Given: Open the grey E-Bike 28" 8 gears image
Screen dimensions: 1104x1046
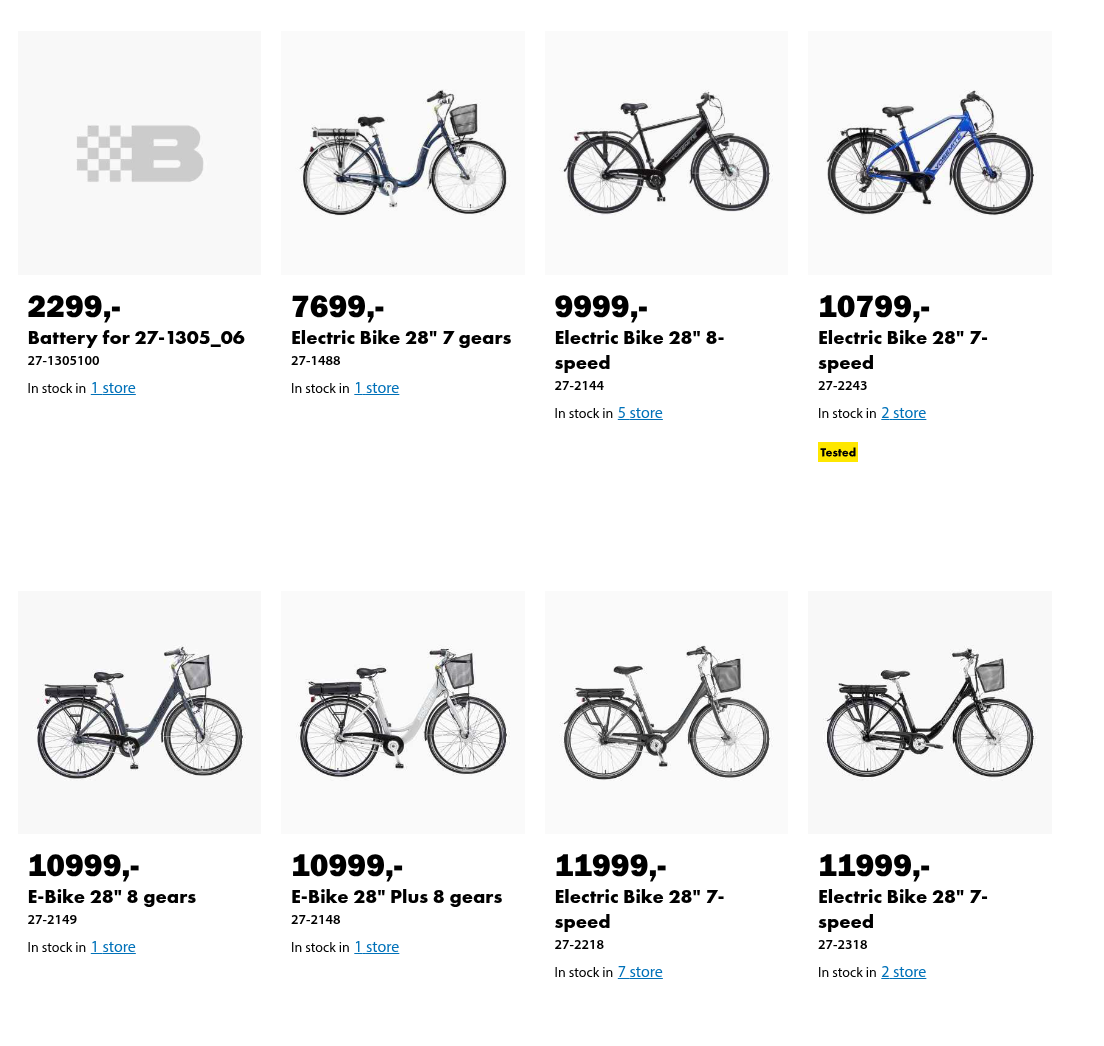Looking at the screenshot, I should point(139,712).
